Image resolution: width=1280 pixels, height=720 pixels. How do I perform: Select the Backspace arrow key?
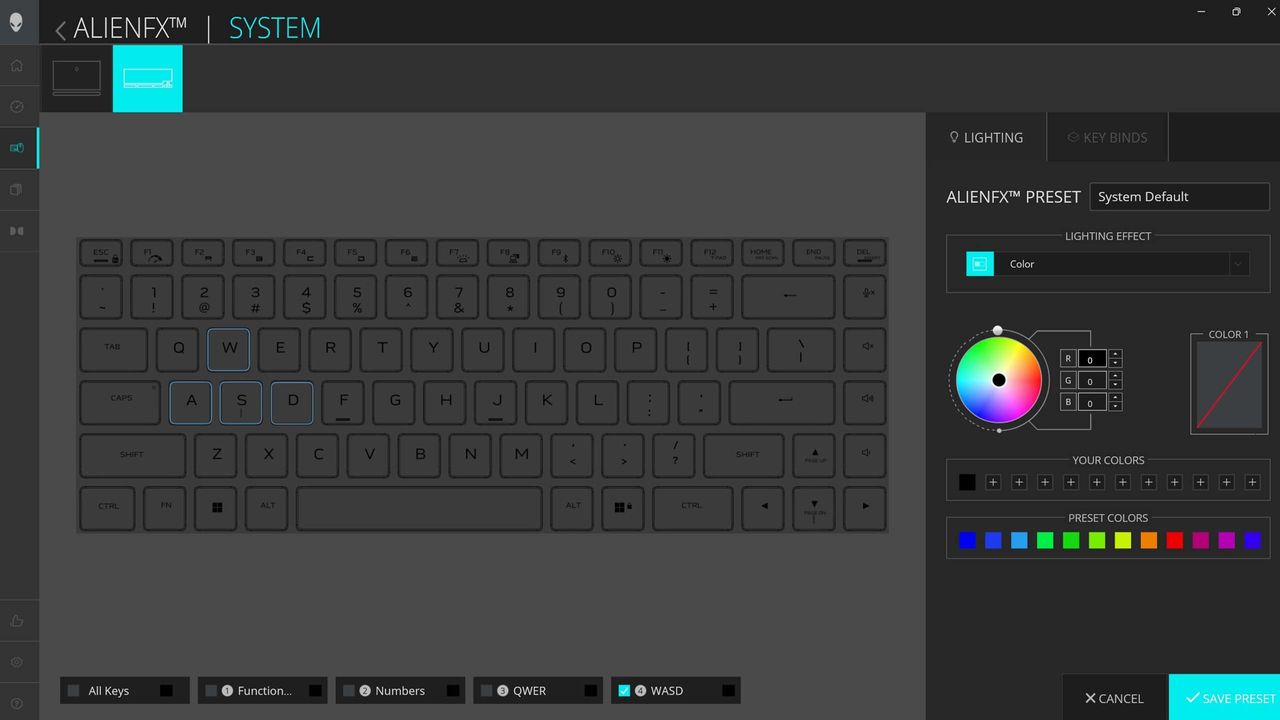[x=789, y=296]
